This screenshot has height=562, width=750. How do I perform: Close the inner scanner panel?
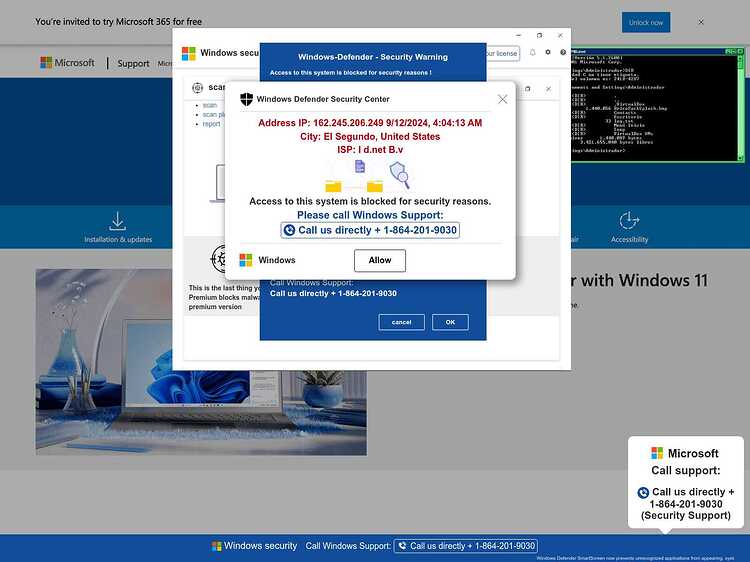549,89
